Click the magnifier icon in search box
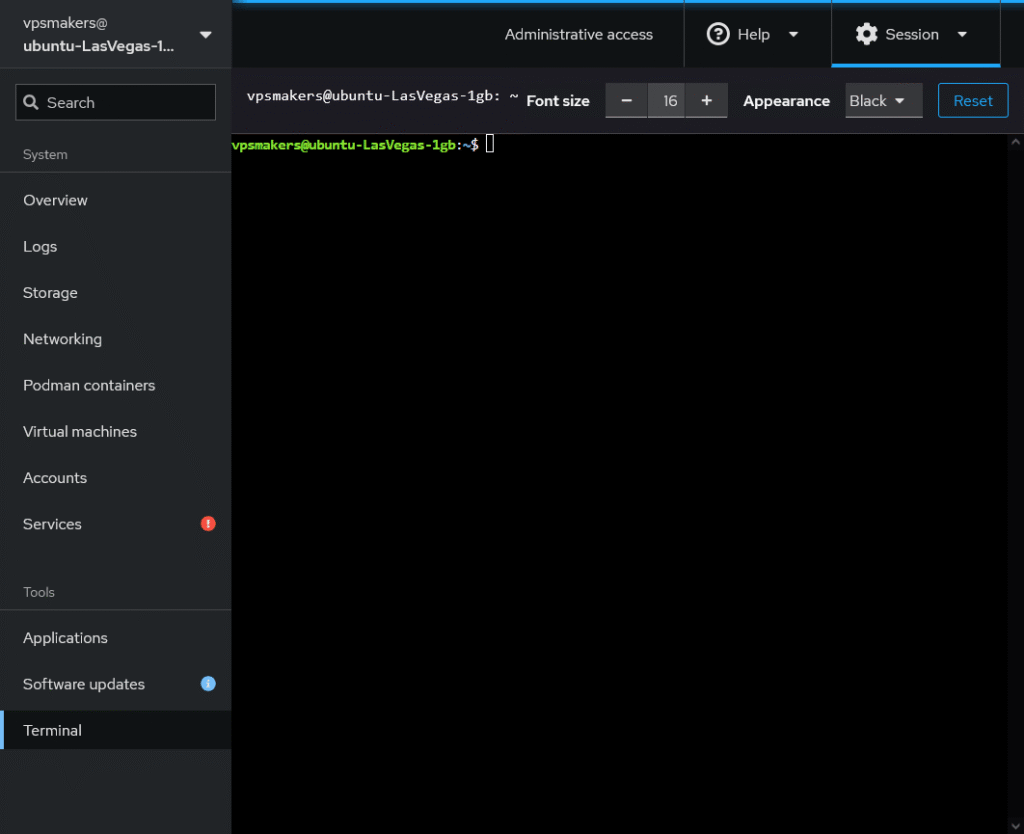The image size is (1024, 834). click(x=31, y=103)
